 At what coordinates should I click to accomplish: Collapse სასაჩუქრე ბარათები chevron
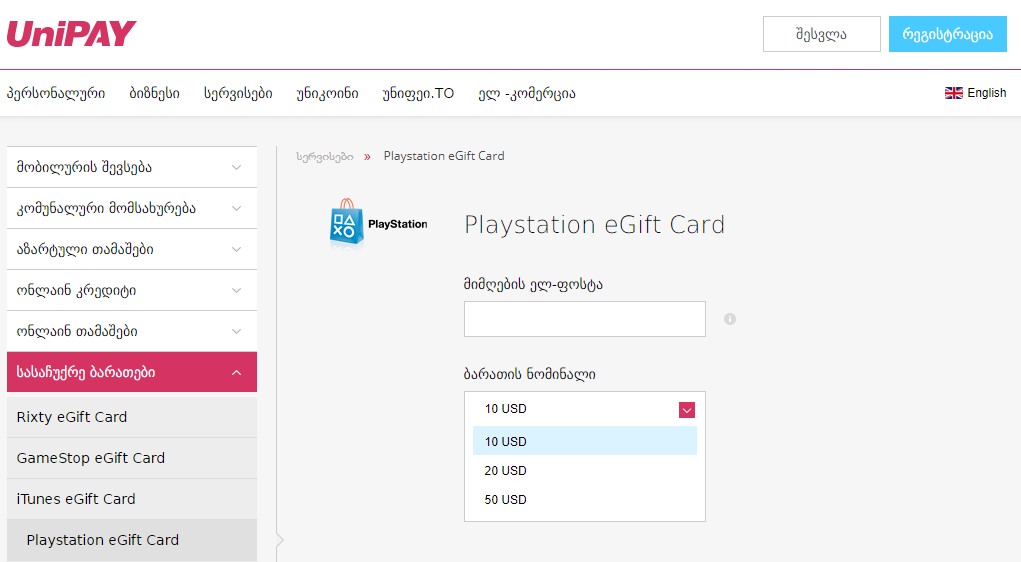pyautogui.click(x=236, y=372)
